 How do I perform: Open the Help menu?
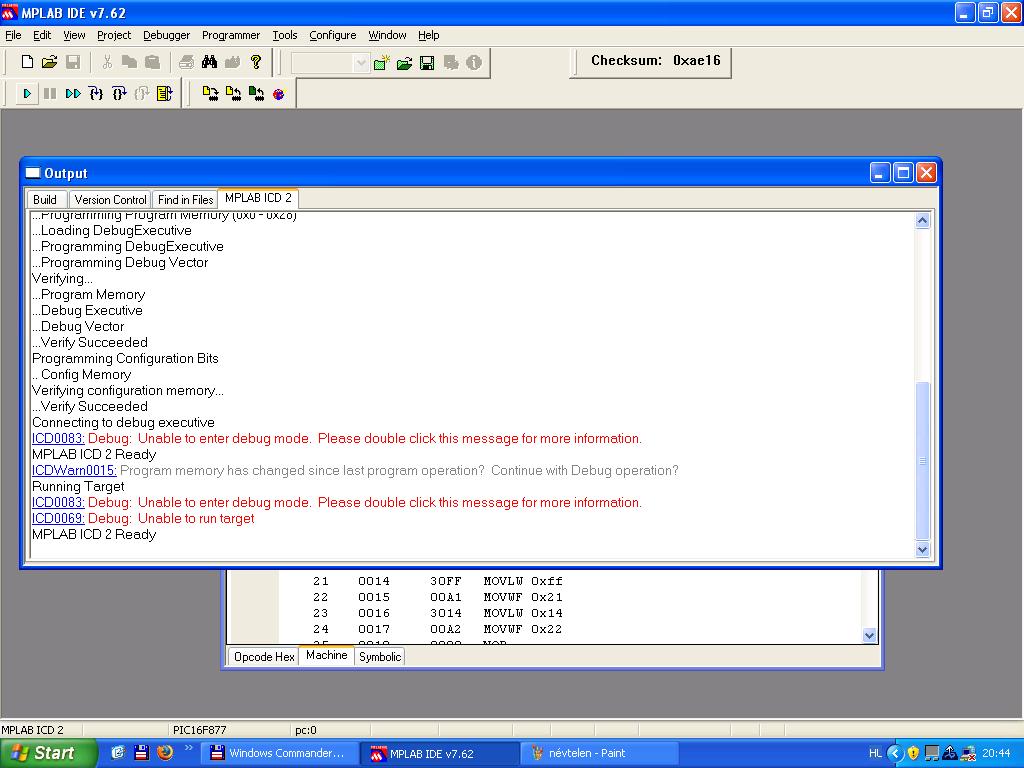(428, 35)
